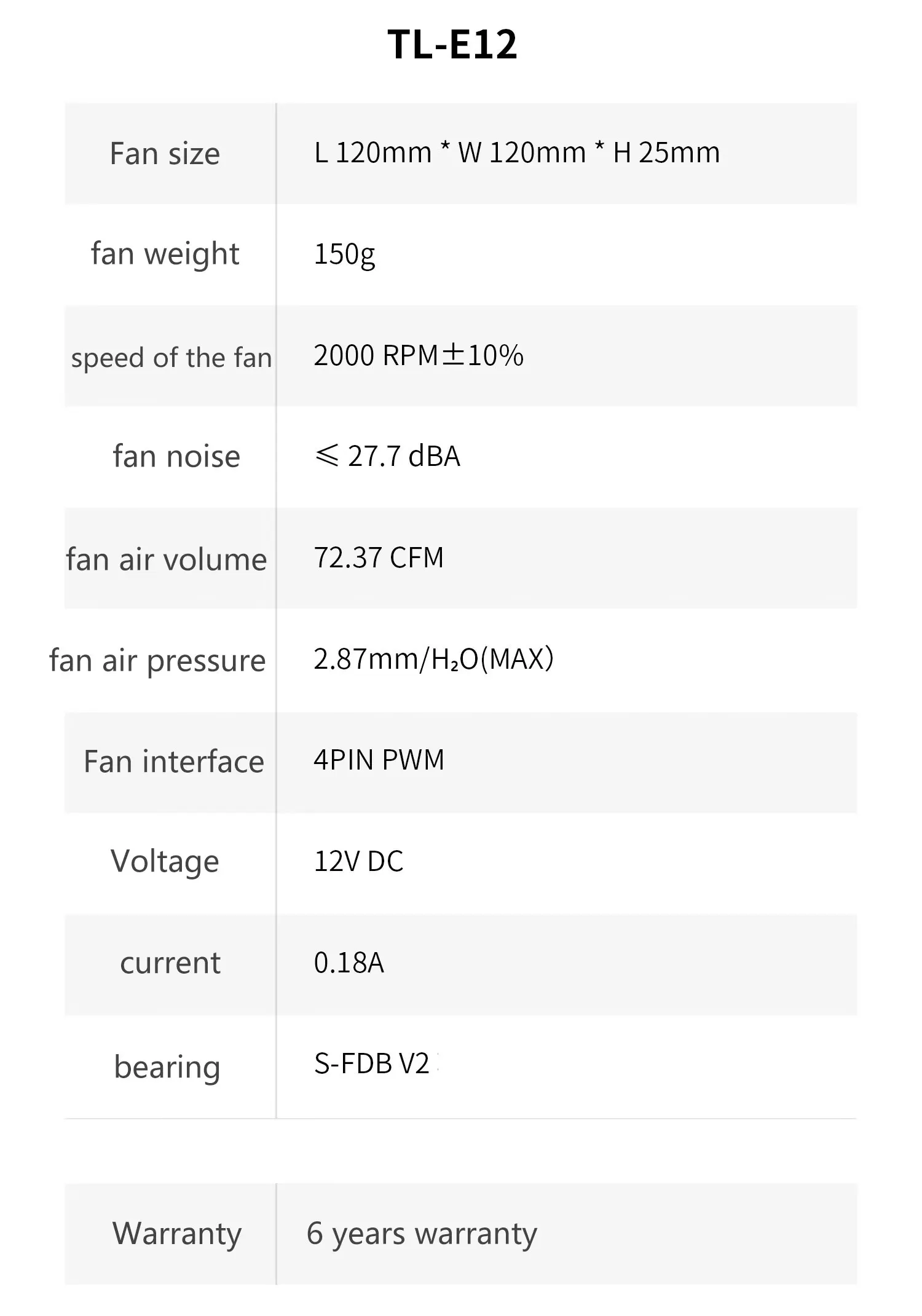
Task: Click the "fan weight" label
Action: click(165, 254)
